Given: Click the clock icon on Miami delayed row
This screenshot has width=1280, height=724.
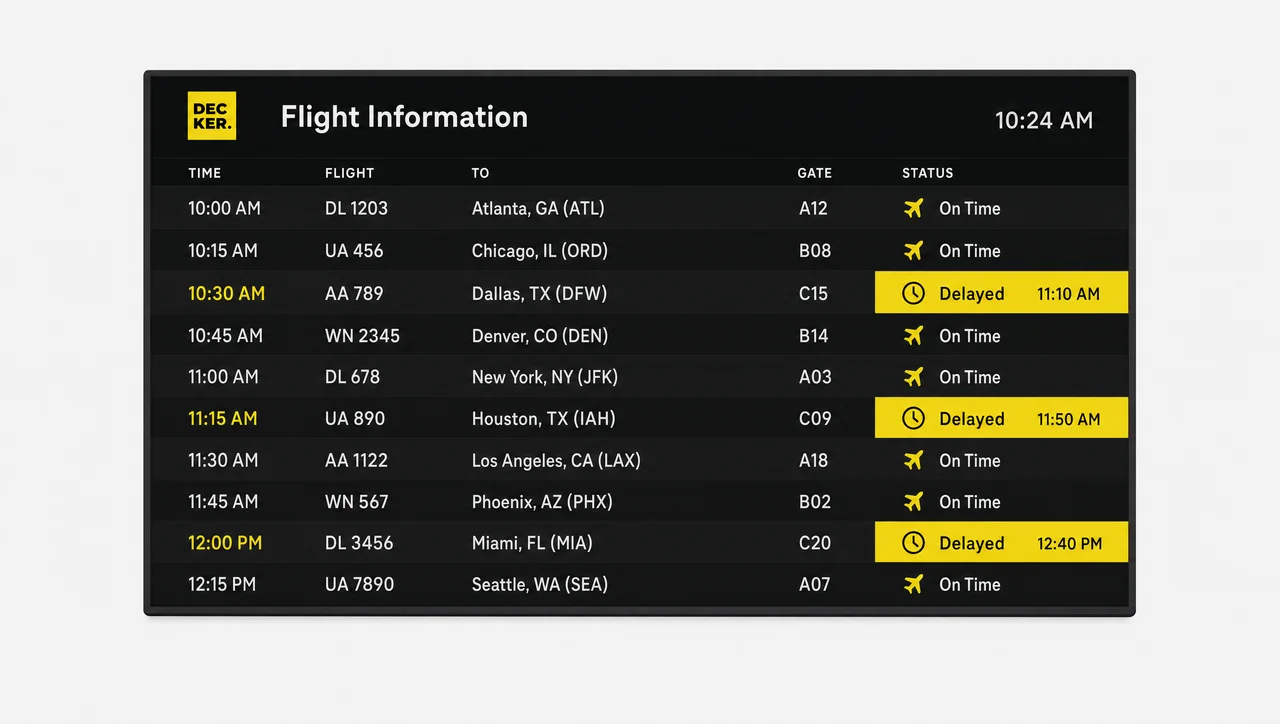Looking at the screenshot, I should click(x=913, y=543).
